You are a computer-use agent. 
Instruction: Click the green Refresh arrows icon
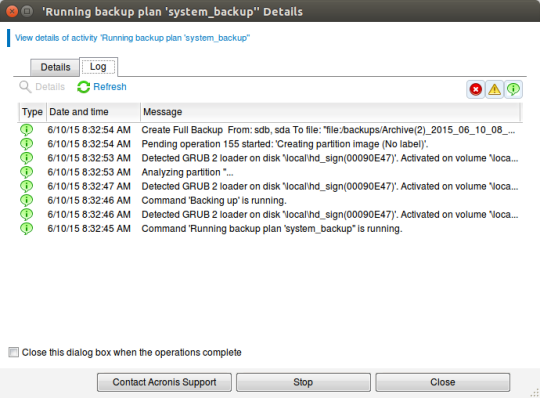(x=83, y=87)
